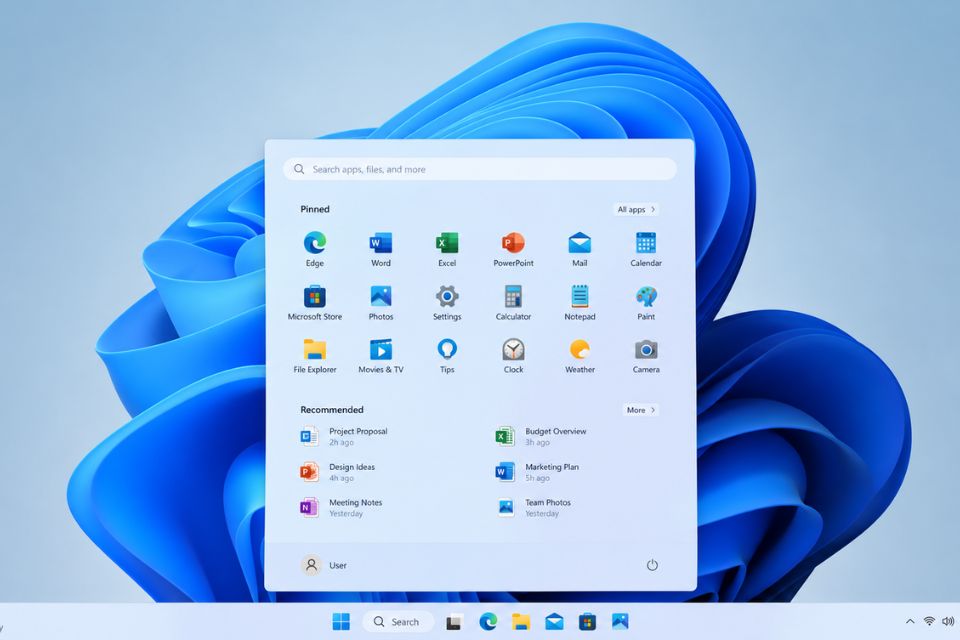The image size is (960, 640).
Task: Open the Settings gear app
Action: [447, 303]
